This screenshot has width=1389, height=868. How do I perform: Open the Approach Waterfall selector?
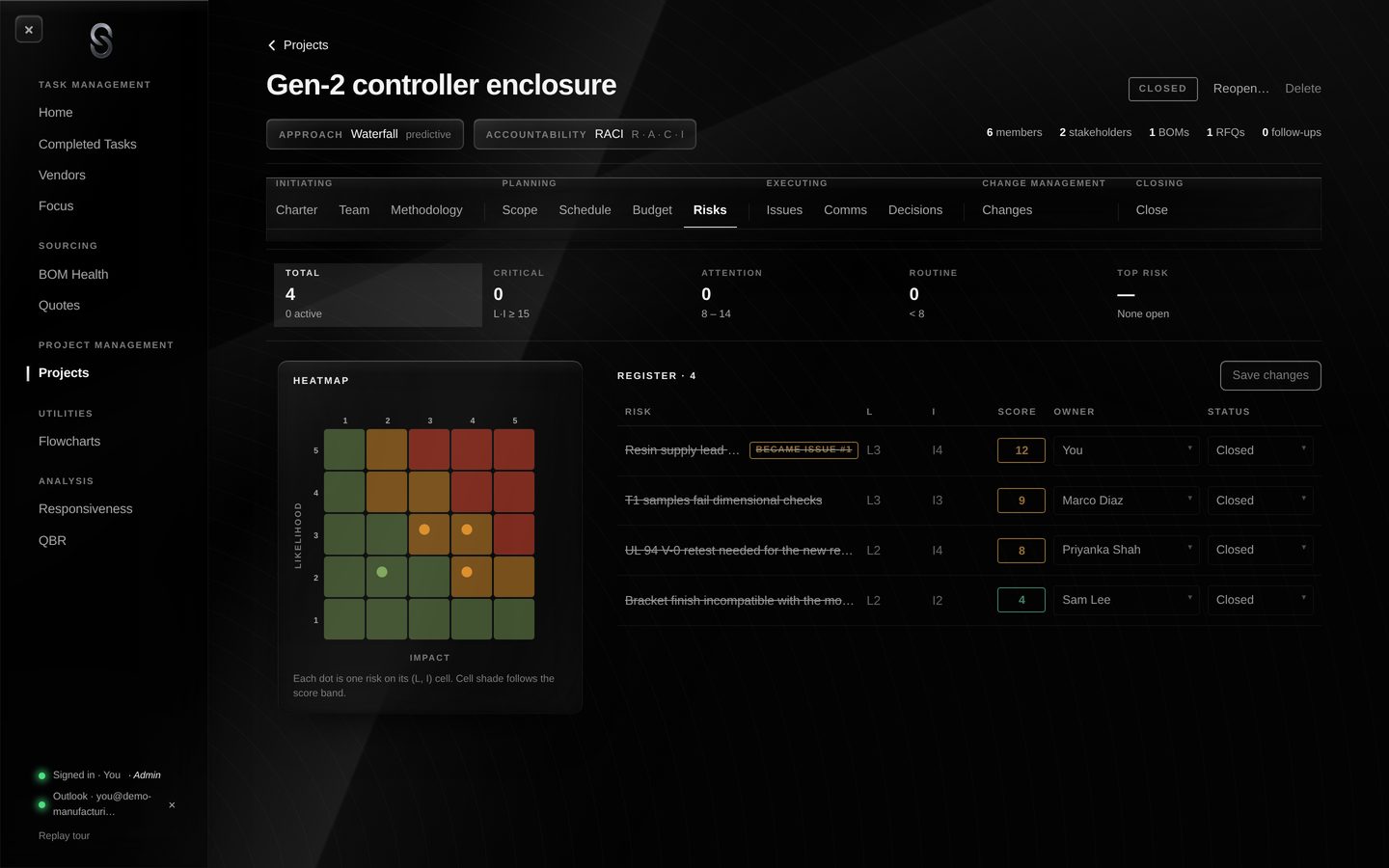[365, 134]
